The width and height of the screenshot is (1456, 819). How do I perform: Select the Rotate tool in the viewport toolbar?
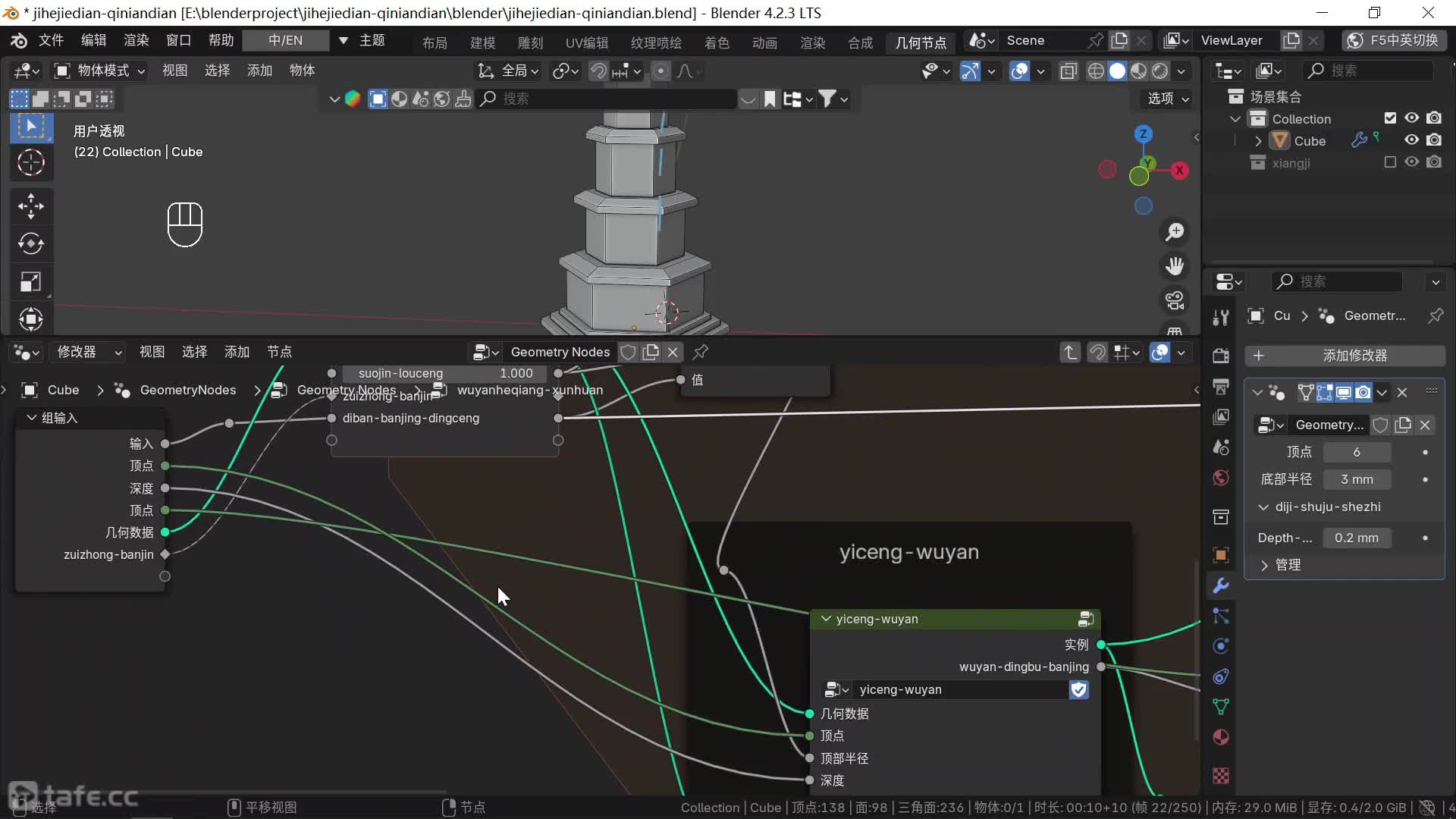pos(30,243)
